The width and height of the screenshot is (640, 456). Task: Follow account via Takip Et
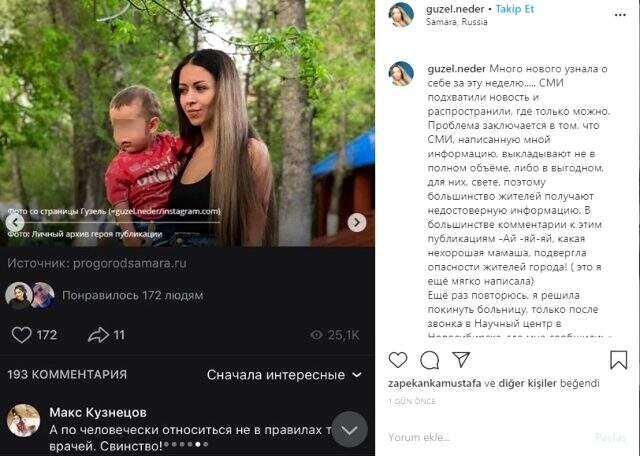514,9
